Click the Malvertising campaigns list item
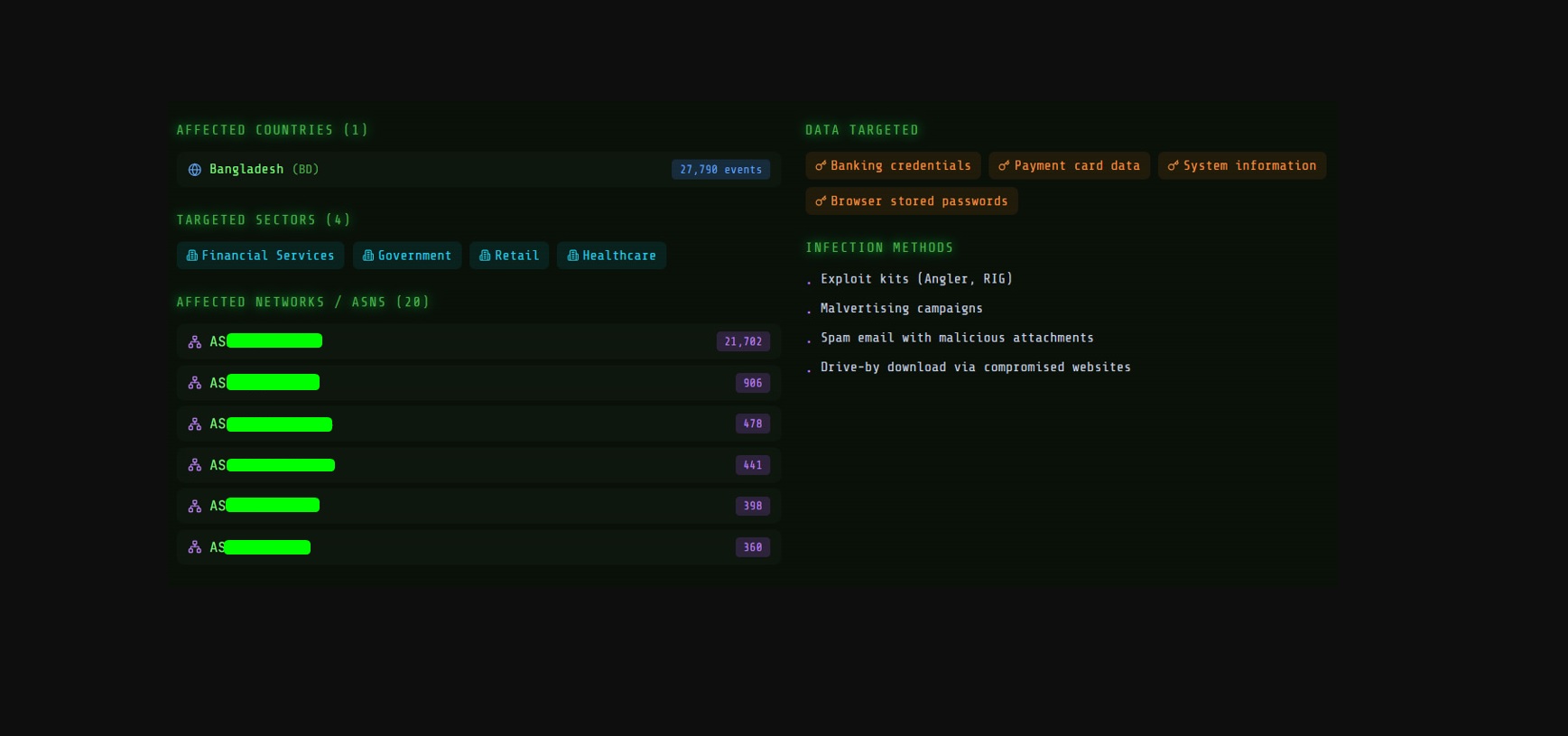The height and width of the screenshot is (736, 1568). tap(901, 309)
